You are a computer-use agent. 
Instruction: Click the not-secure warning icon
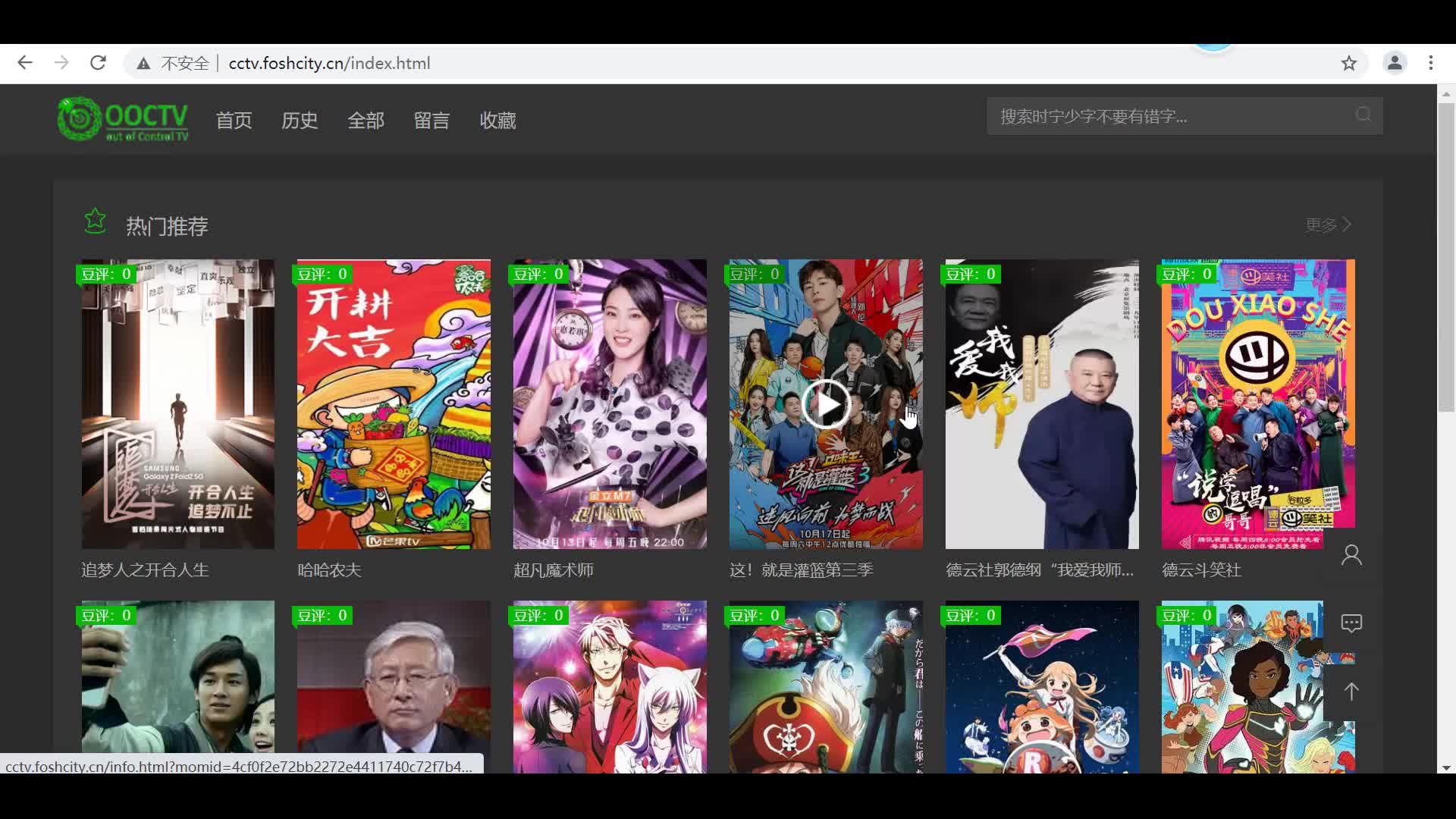point(143,64)
